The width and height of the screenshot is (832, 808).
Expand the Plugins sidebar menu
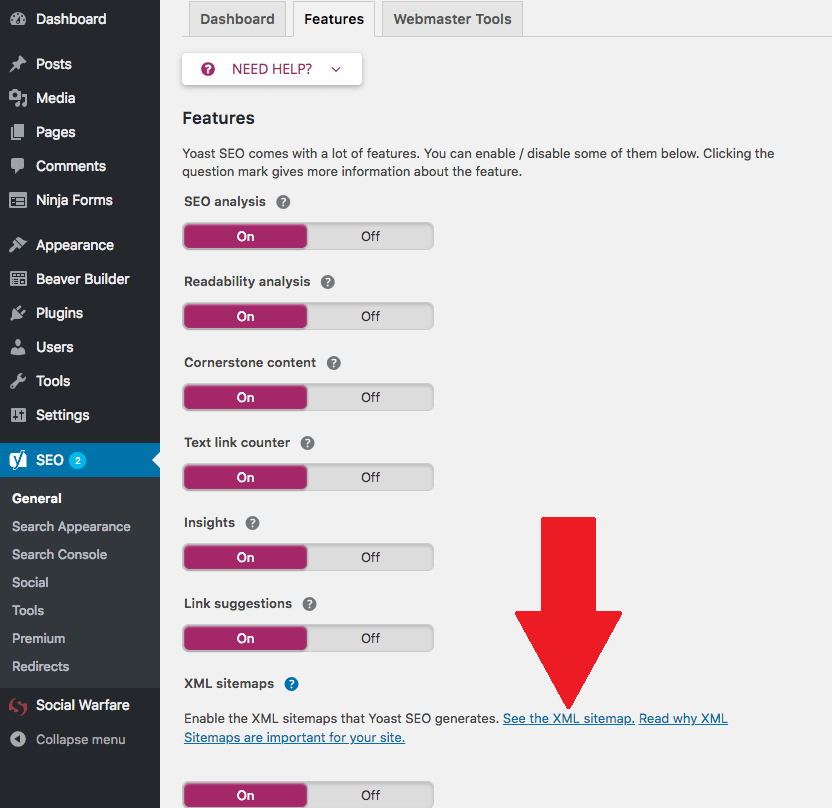point(59,313)
